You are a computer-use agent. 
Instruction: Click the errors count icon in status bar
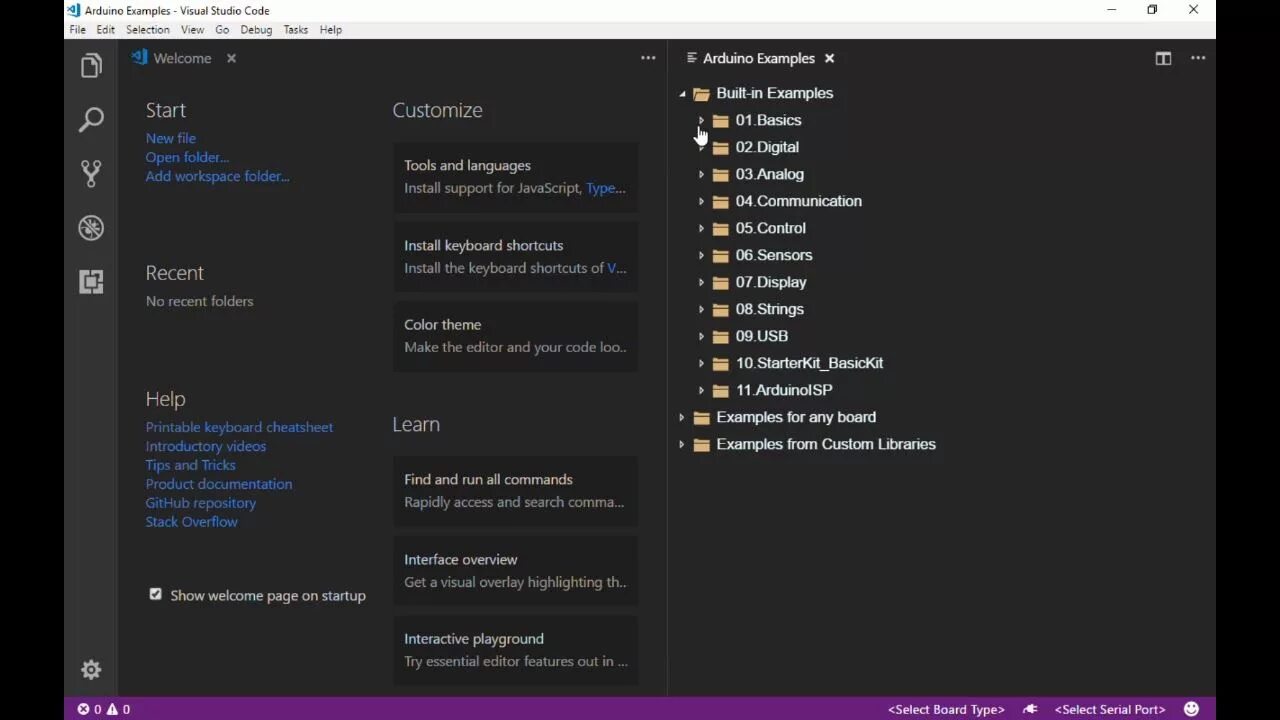[x=84, y=709]
